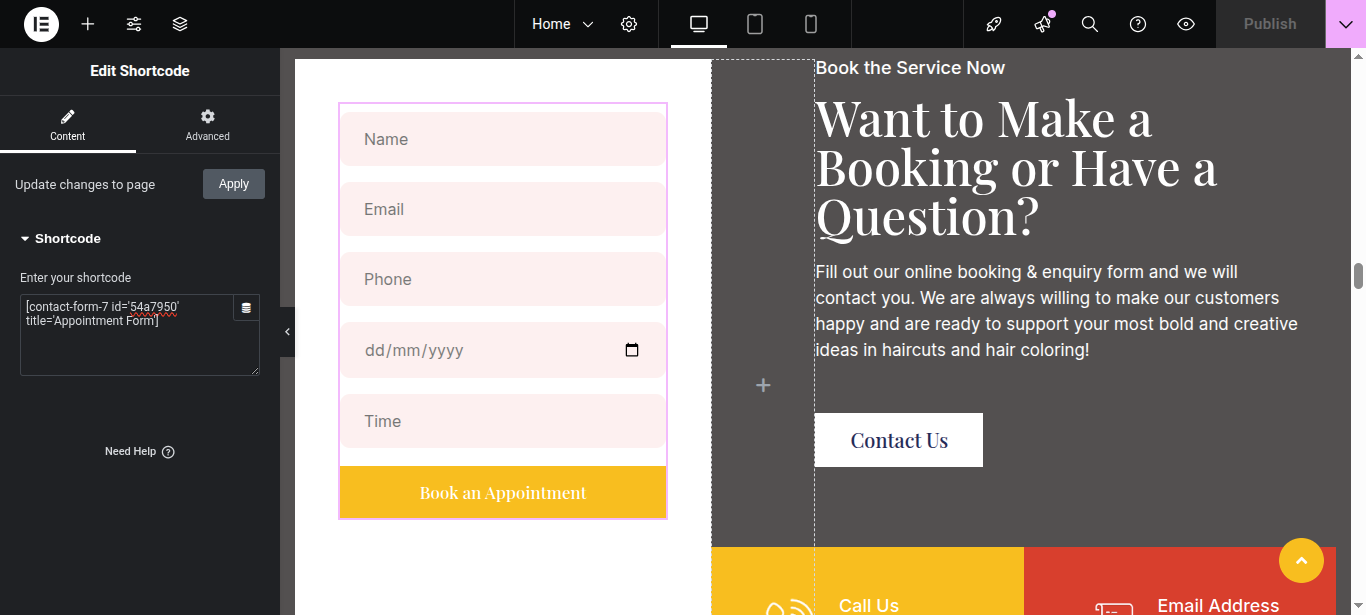Click the Enter your shortcode label

pos(76,278)
